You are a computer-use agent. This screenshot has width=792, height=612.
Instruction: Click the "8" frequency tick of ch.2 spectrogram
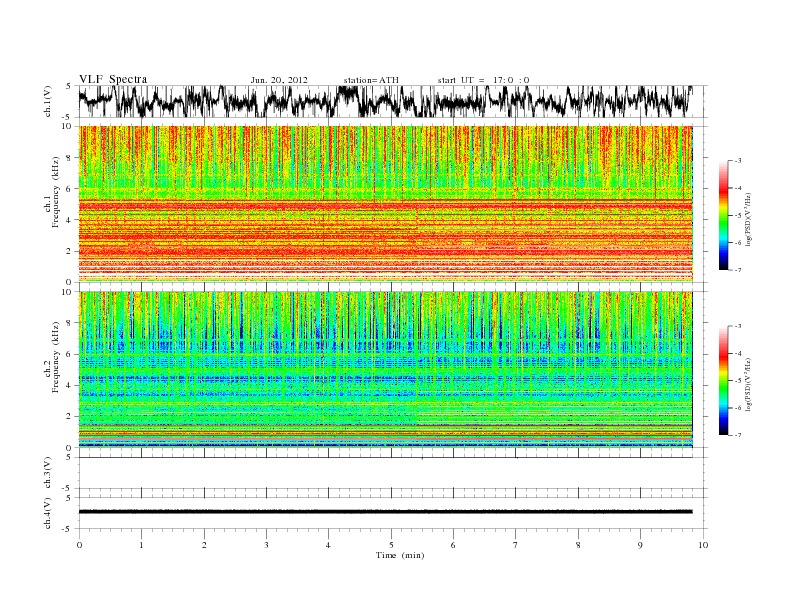69,323
